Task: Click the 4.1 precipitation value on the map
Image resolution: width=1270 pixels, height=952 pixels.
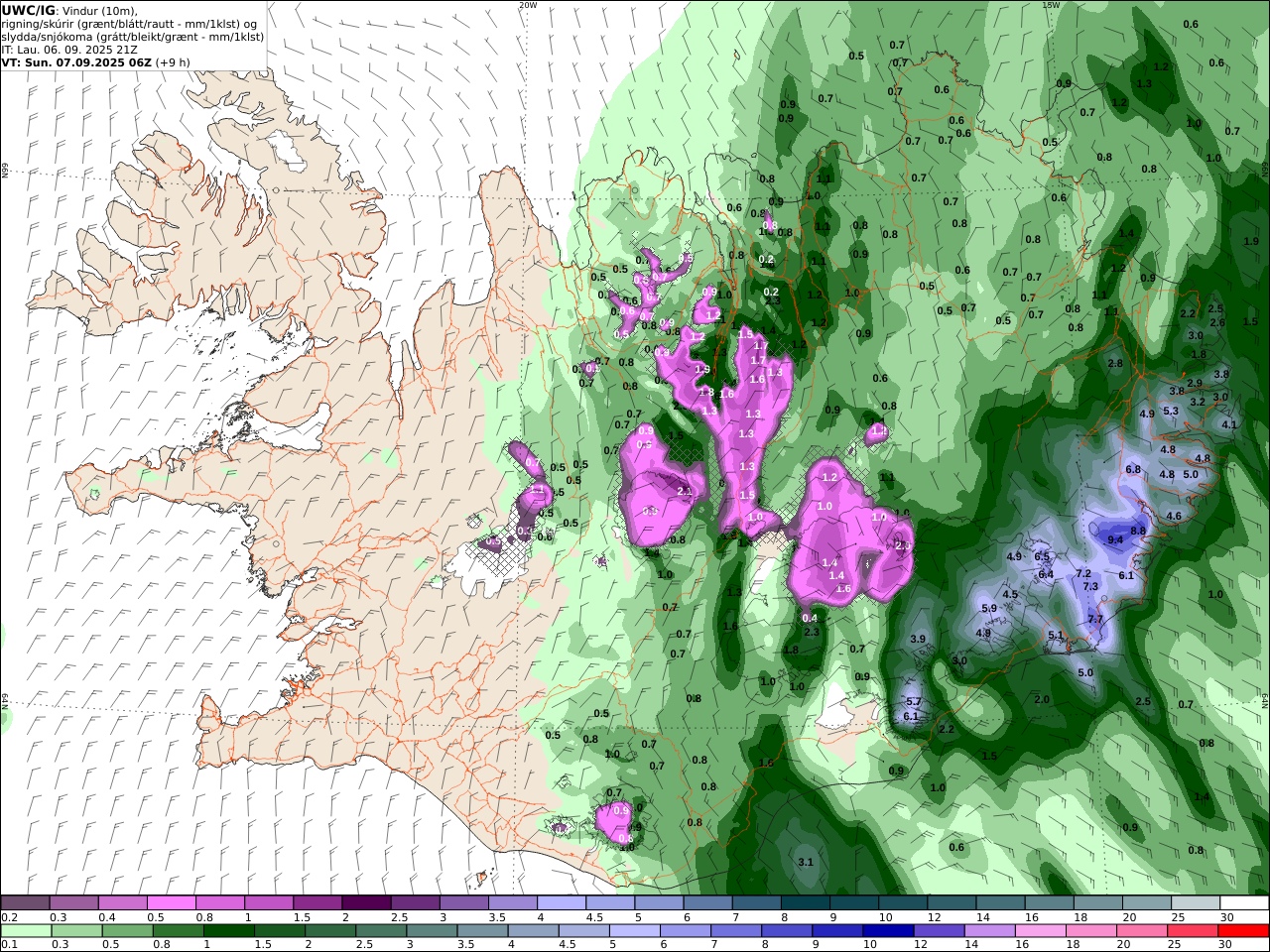Action: pyautogui.click(x=1229, y=424)
